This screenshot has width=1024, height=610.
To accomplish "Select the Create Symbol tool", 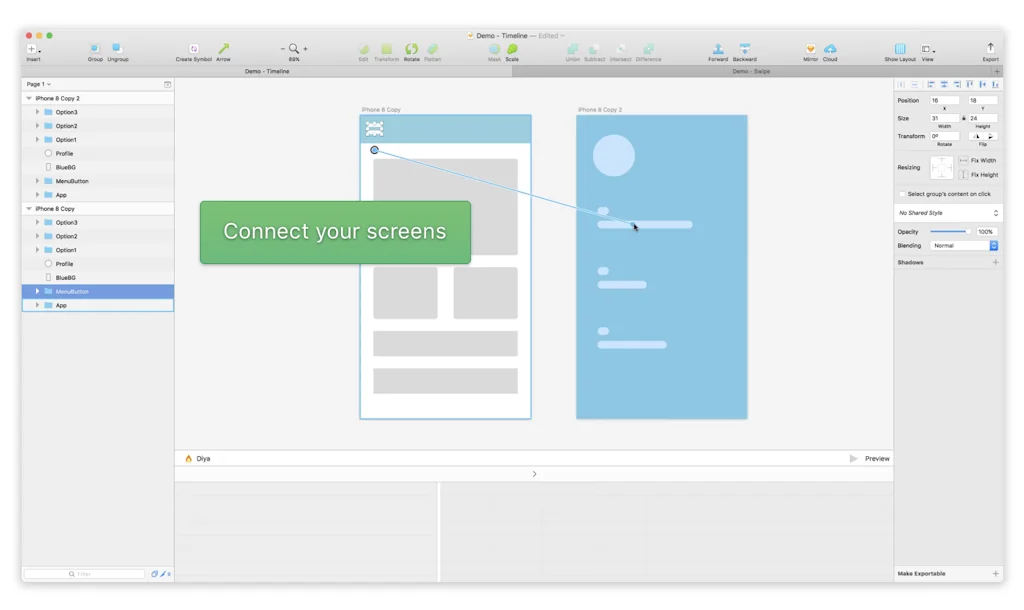I will point(193,49).
